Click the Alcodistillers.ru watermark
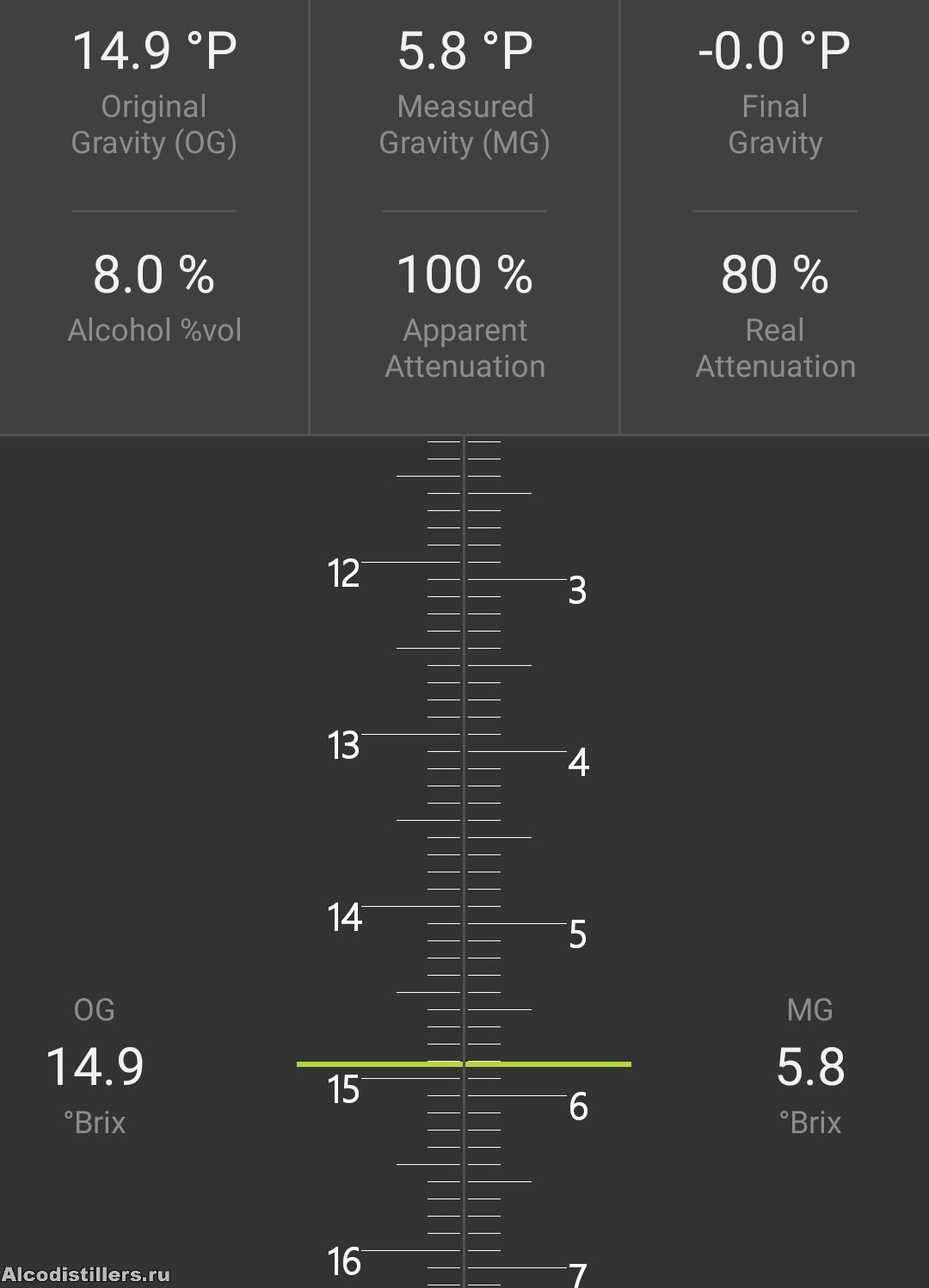The height and width of the screenshot is (1288, 929). pyautogui.click(x=86, y=1274)
